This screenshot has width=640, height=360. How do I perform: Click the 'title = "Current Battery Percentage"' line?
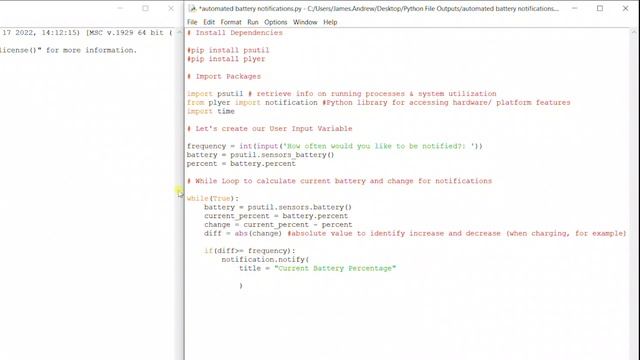[x=318, y=268]
